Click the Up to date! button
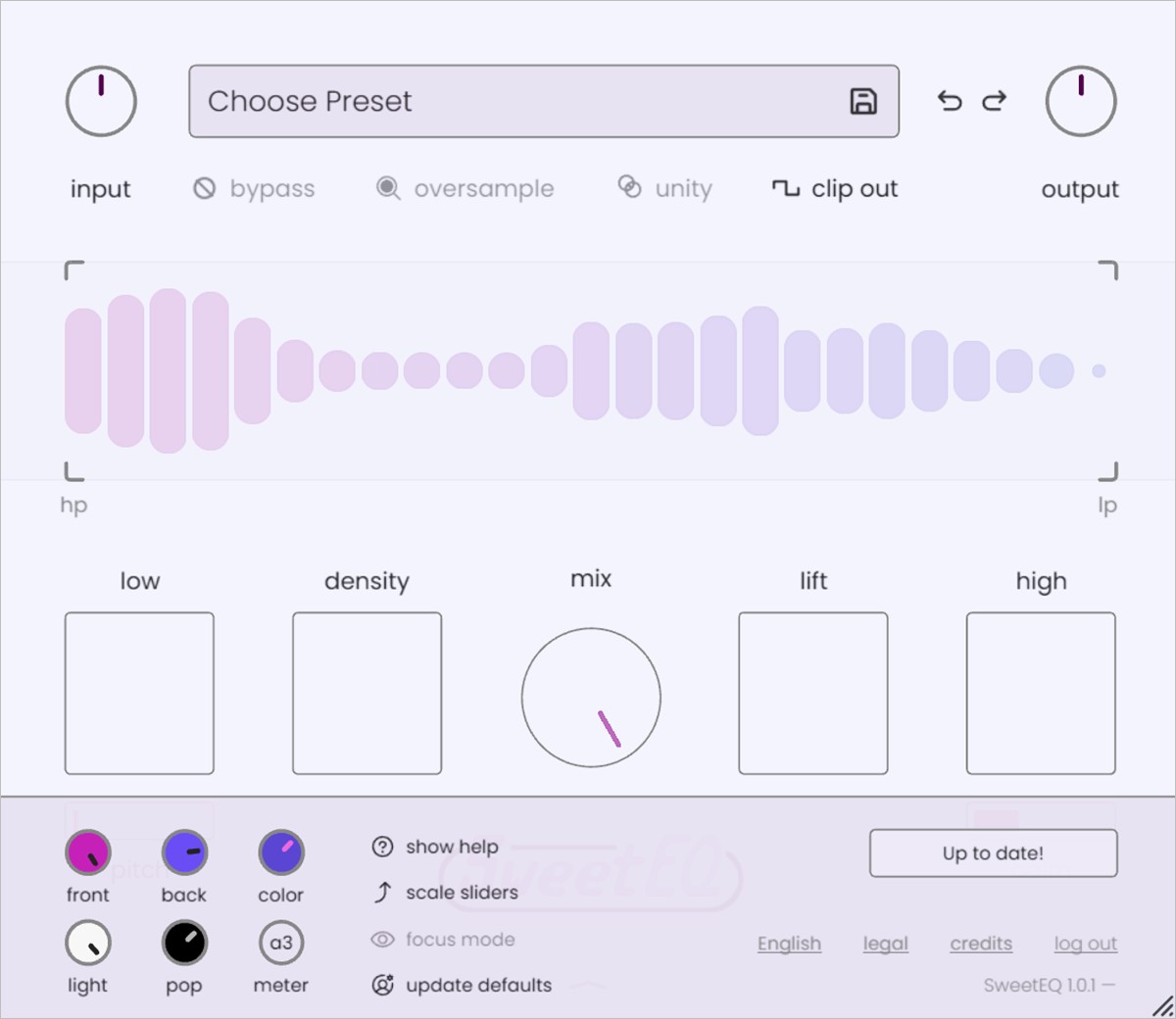 [993, 853]
